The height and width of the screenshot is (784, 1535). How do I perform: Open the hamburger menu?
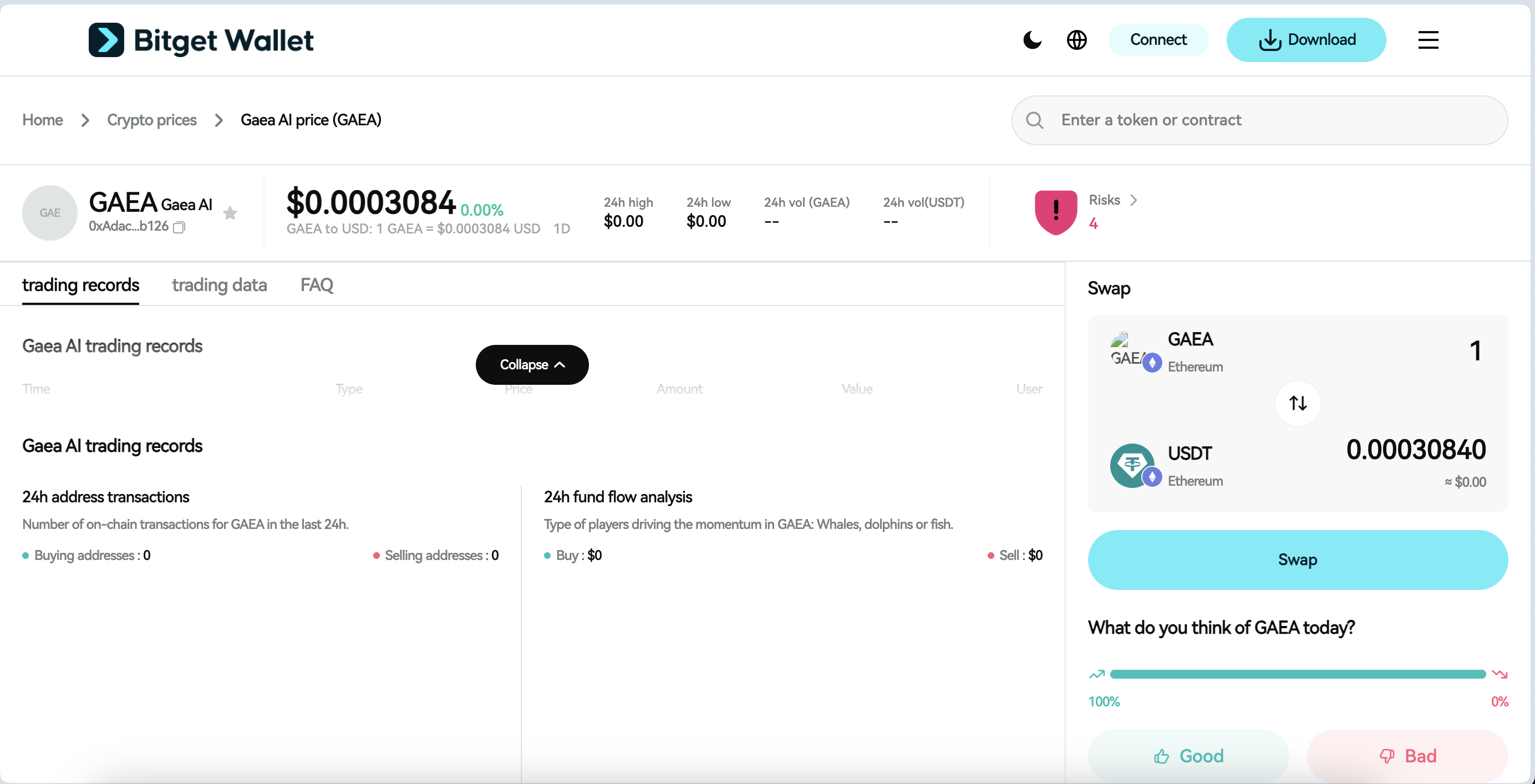tap(1428, 40)
